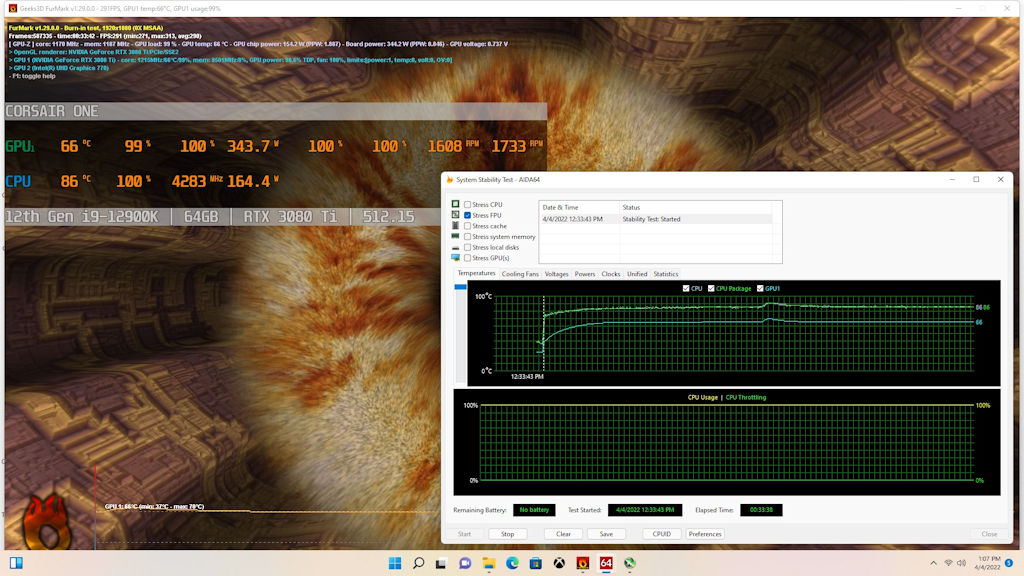Click the Status column header
This screenshot has width=1024, height=576.
(696, 207)
